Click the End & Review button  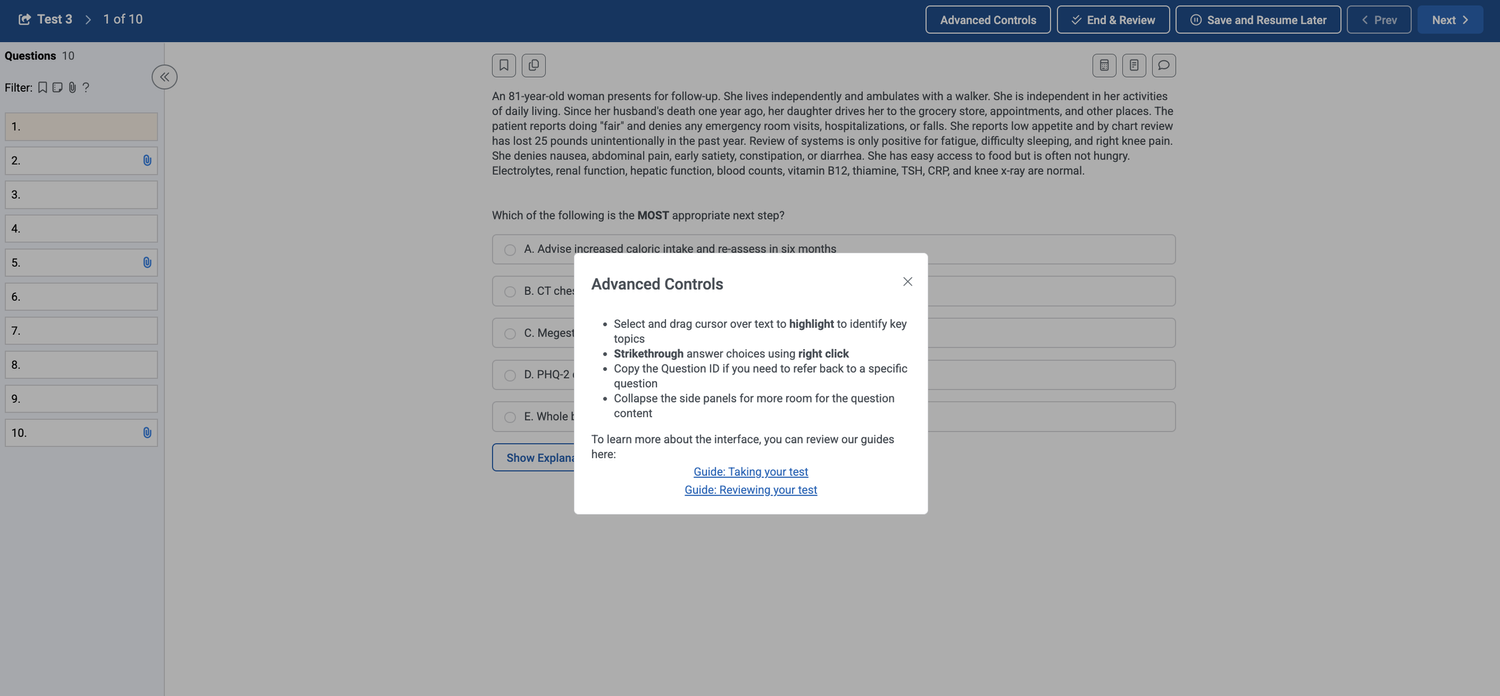(x=1113, y=20)
